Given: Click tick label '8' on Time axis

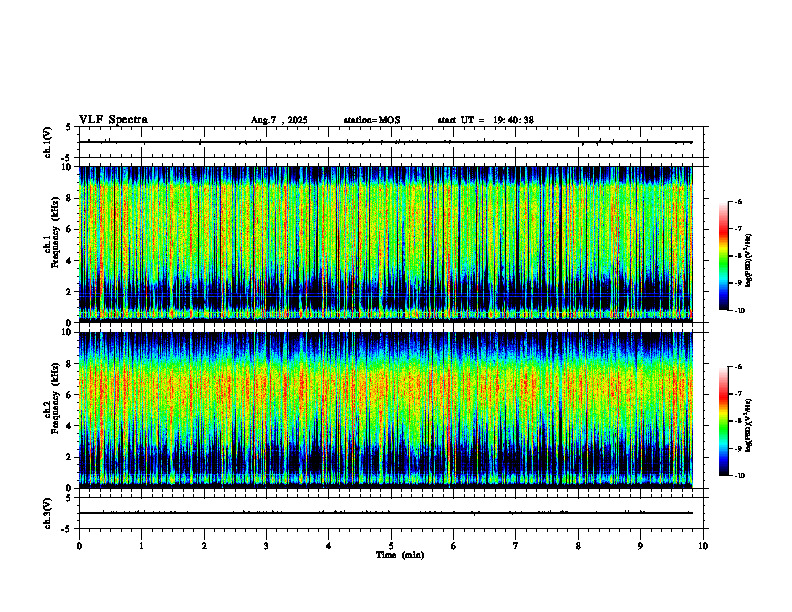Looking at the screenshot, I should 578,546.
